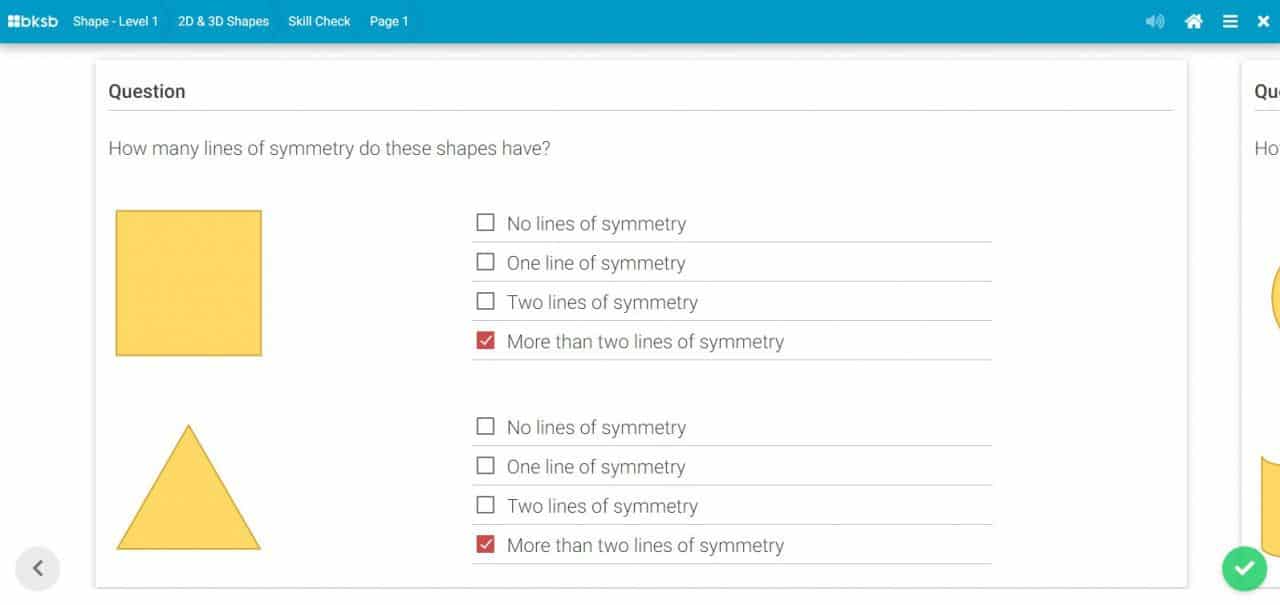Screen dimensions: 1280x605
Task: Tick 'Two lines of symmetry' for the triangle
Action: (486, 505)
